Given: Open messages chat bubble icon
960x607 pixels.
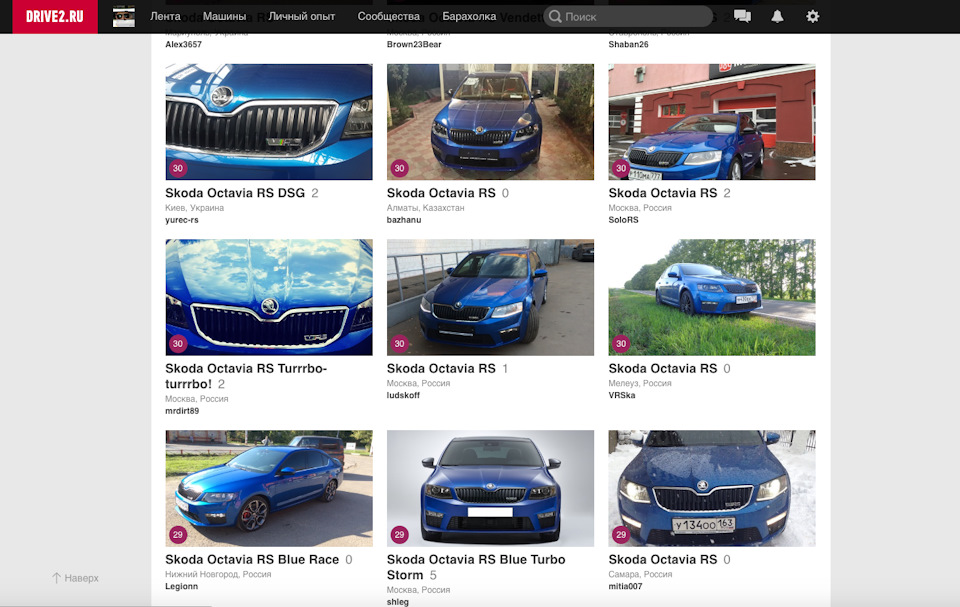Looking at the screenshot, I should pos(742,17).
